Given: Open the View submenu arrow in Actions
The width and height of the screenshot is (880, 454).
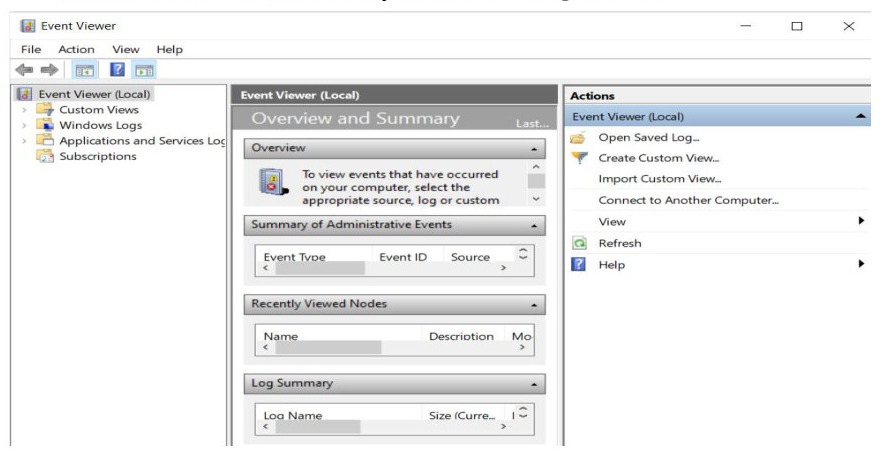Looking at the screenshot, I should [x=861, y=221].
